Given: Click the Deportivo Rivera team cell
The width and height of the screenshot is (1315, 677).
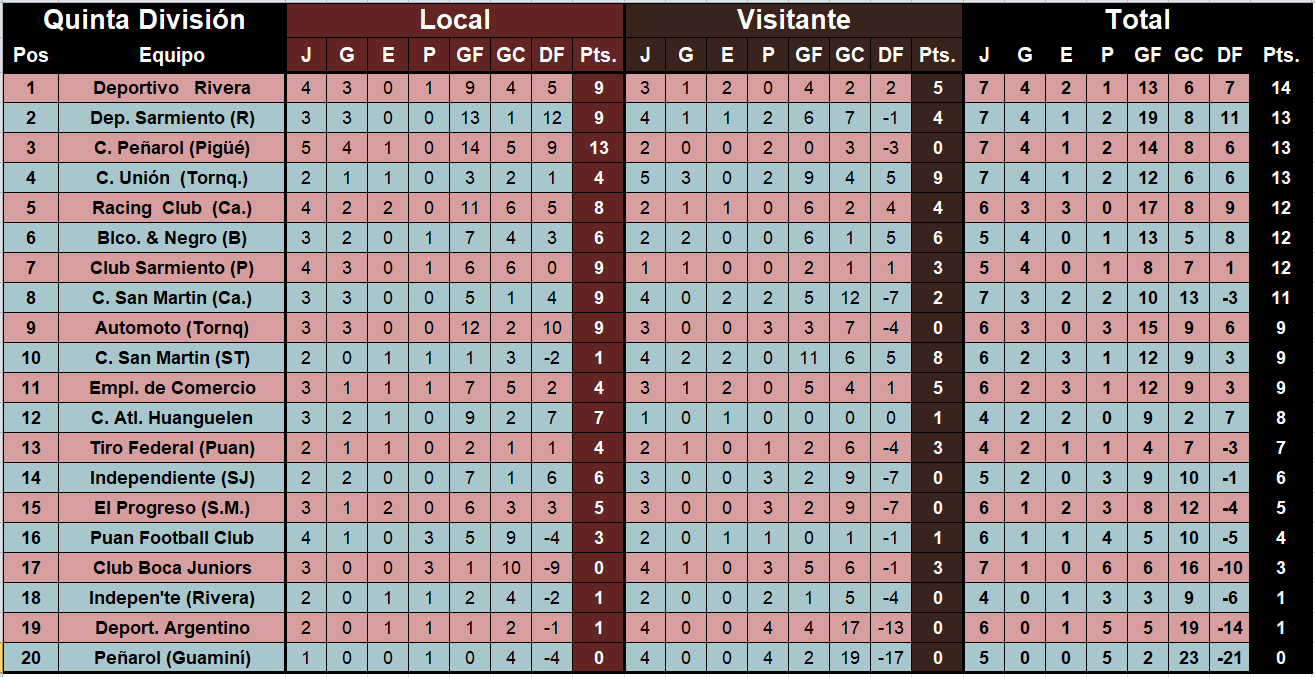Looking at the screenshot, I should pyautogui.click(x=172, y=88).
